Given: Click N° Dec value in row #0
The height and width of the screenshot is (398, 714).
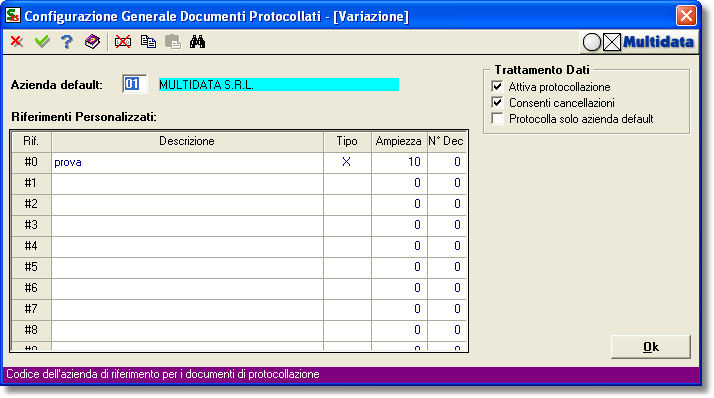Looking at the screenshot, I should (447, 162).
